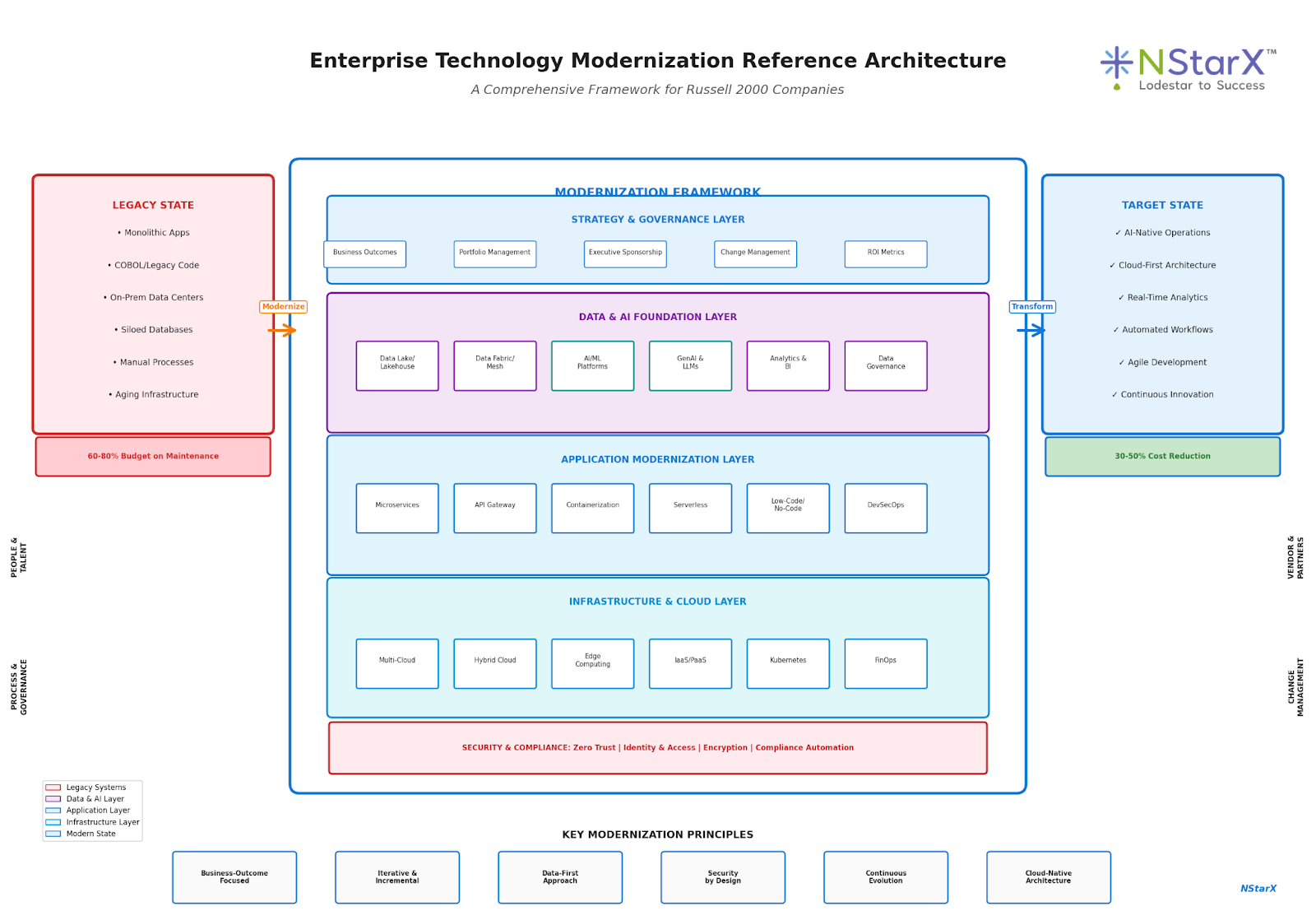Viewport: 1316px width, 920px height.
Task: Click the red Legacy Systems legend swatch
Action: [x=53, y=788]
